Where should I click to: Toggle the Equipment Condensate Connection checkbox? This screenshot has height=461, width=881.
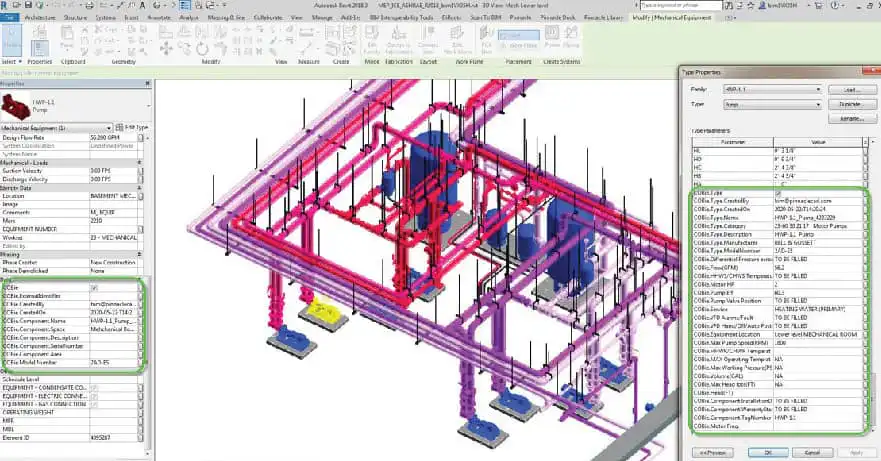(94, 388)
